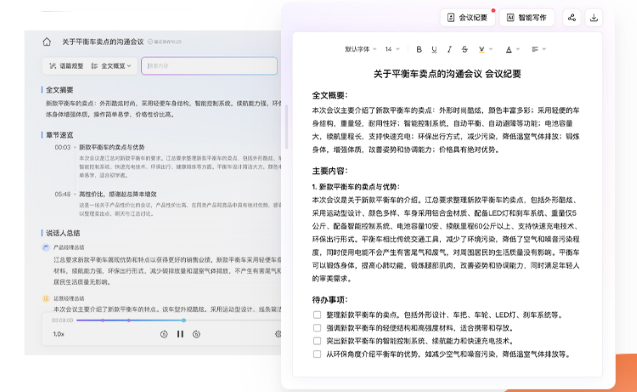Open the font size 14 dropdown
This screenshot has width=637, height=392.
[392, 49]
